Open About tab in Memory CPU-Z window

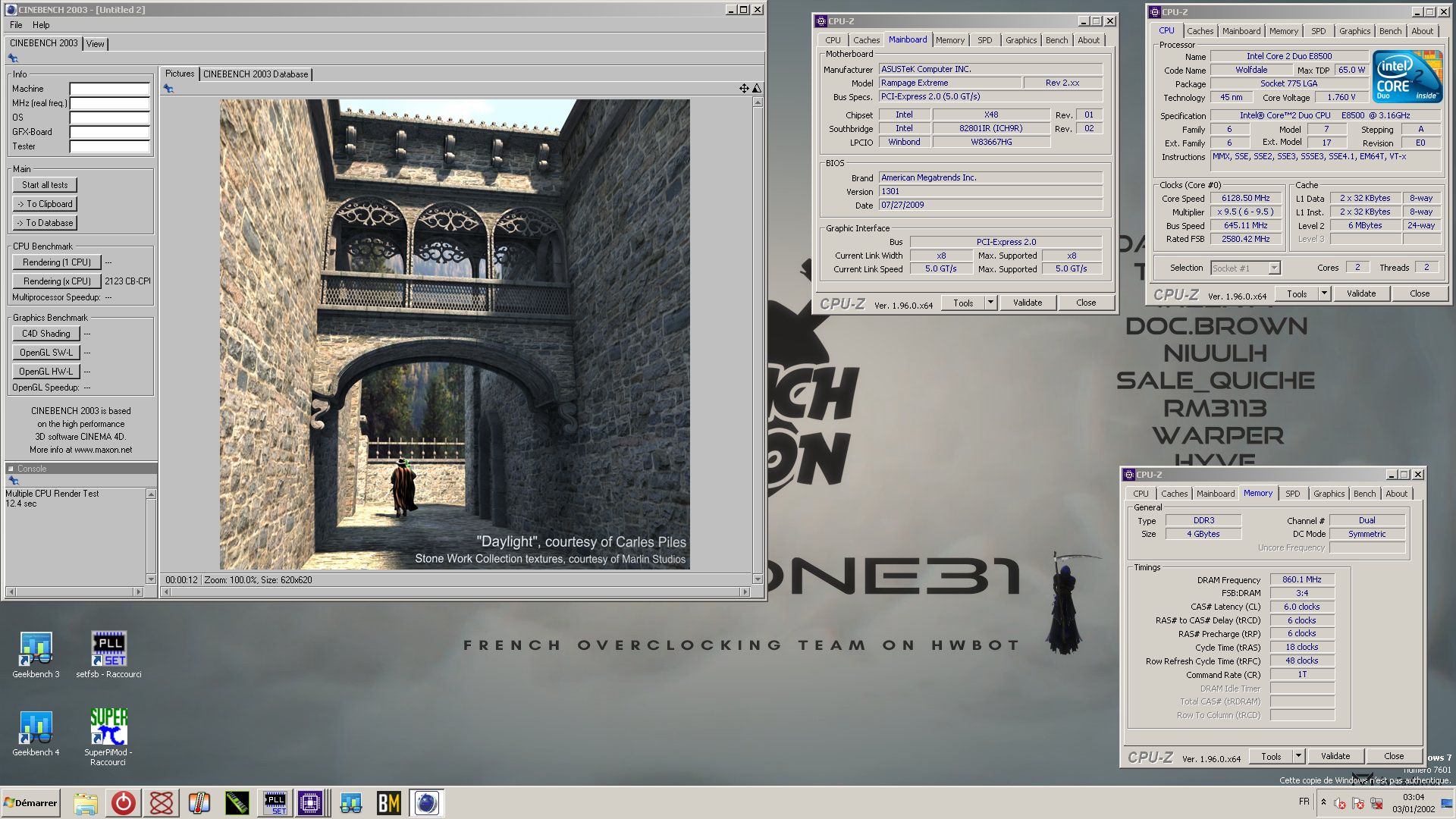(x=1396, y=494)
